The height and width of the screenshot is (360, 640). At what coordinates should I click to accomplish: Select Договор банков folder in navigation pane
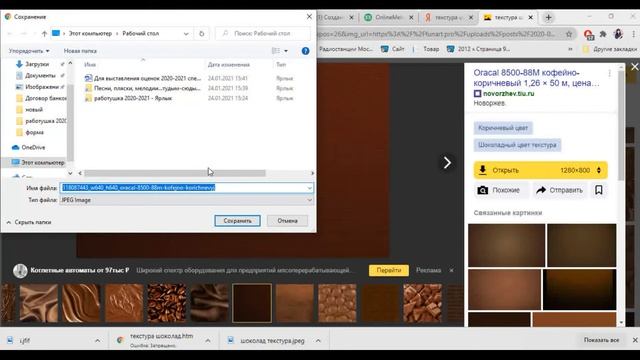coord(41,98)
